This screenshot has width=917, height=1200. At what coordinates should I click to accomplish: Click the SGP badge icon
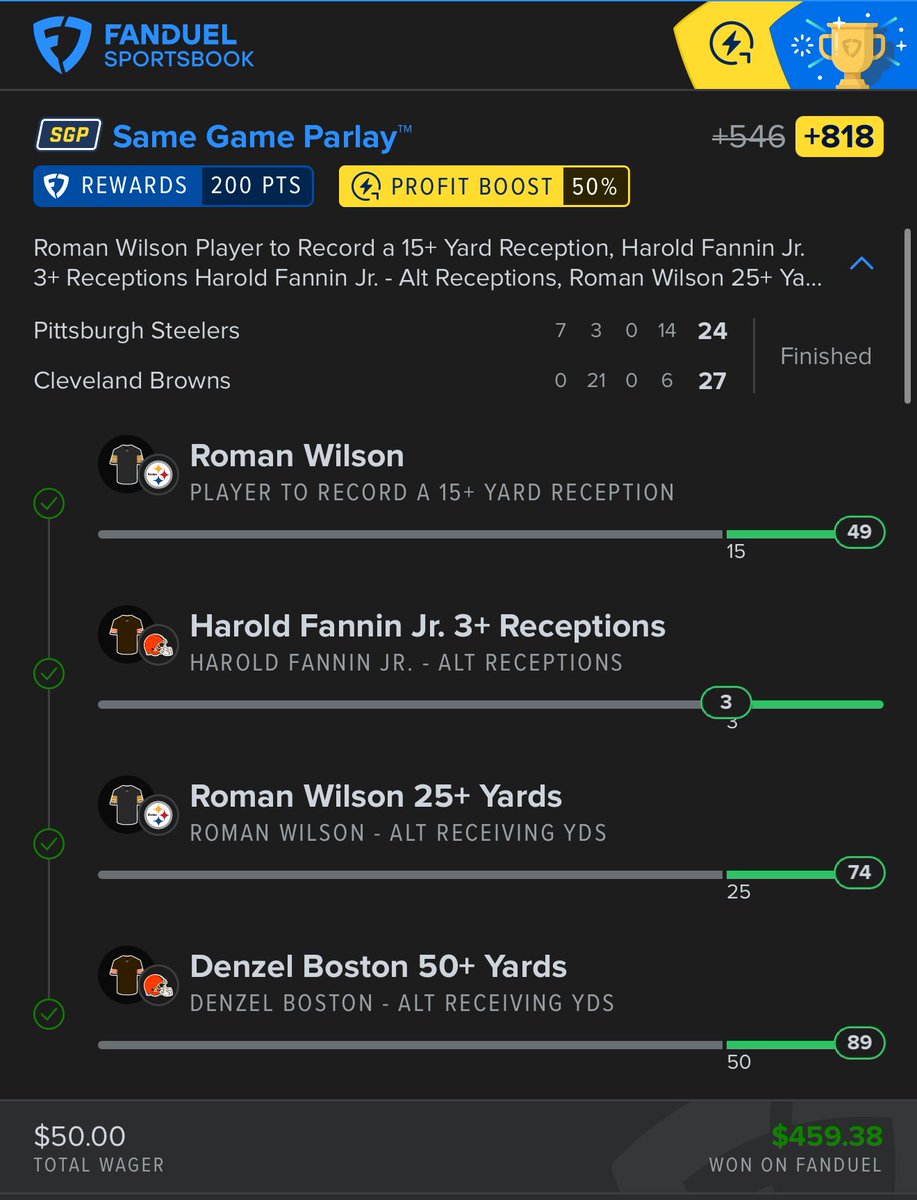[x=69, y=136]
